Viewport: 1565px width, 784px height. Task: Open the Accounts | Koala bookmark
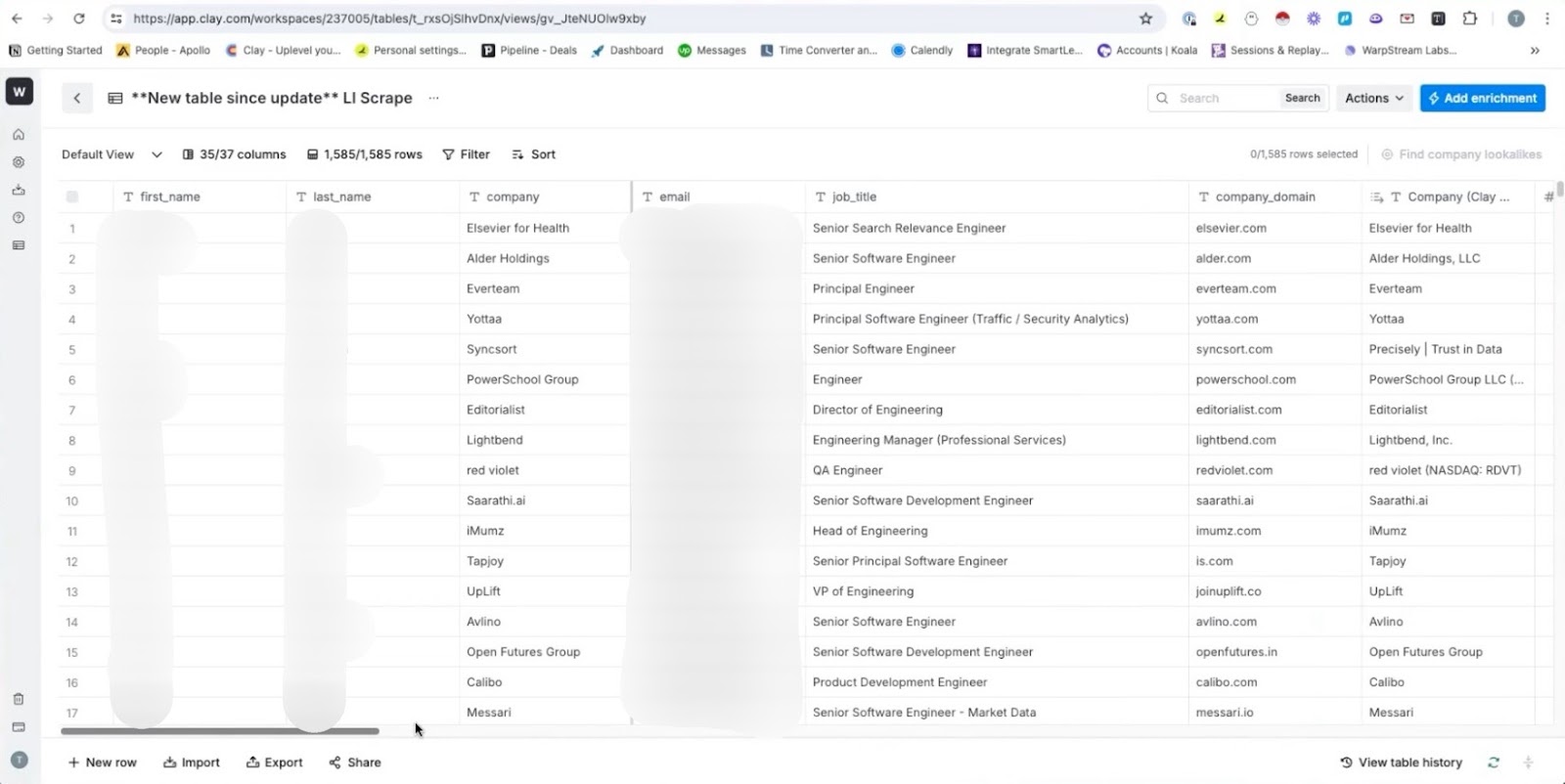pyautogui.click(x=1147, y=50)
